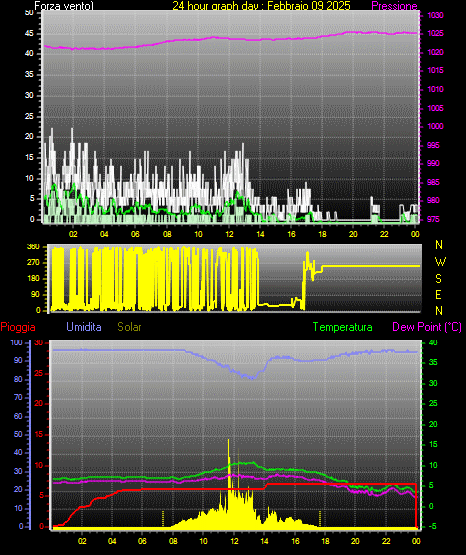Click the solar radiation peak near noon

pos(229,442)
